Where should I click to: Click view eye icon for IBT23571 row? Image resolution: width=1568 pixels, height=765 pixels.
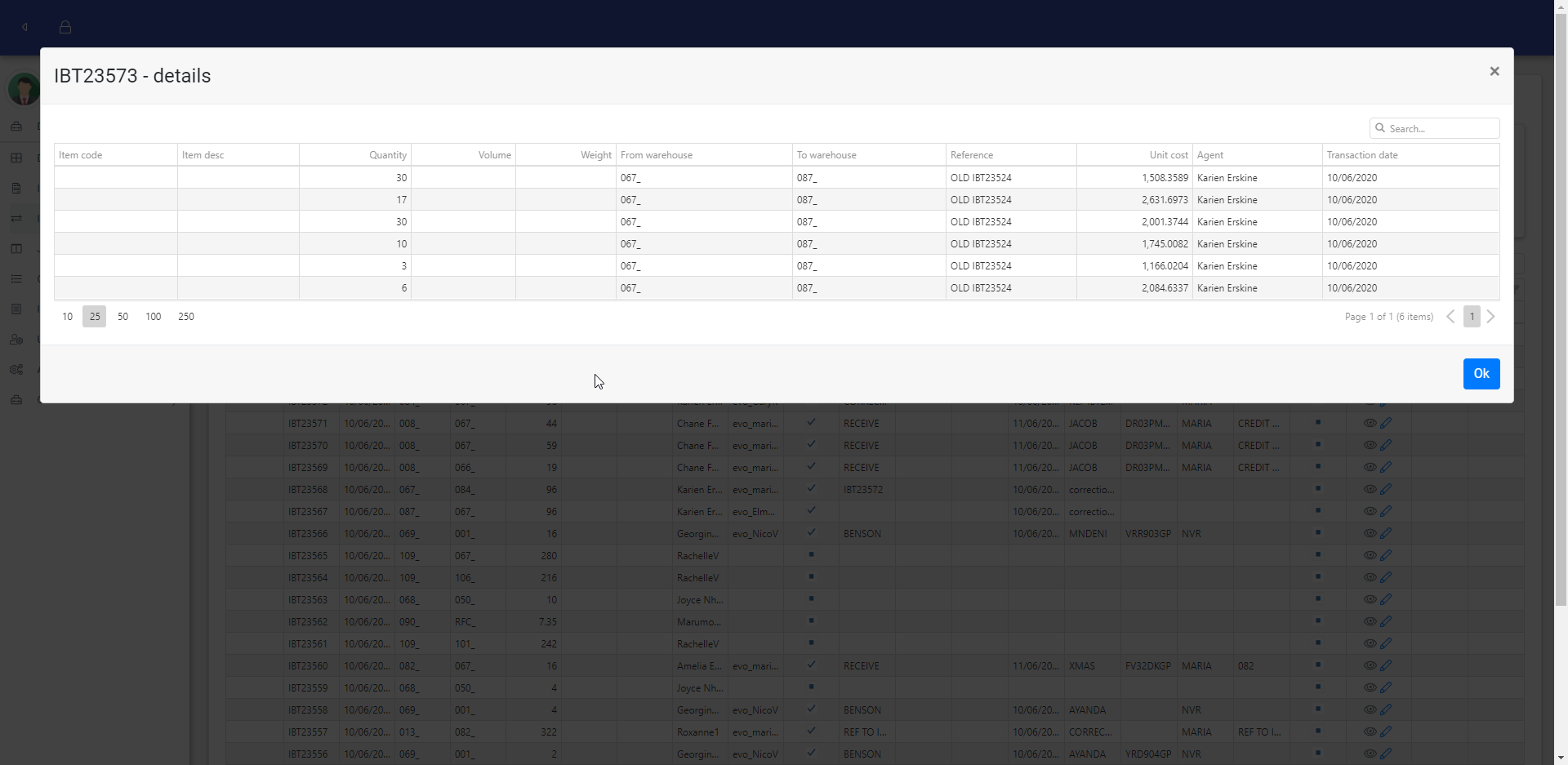(1370, 423)
